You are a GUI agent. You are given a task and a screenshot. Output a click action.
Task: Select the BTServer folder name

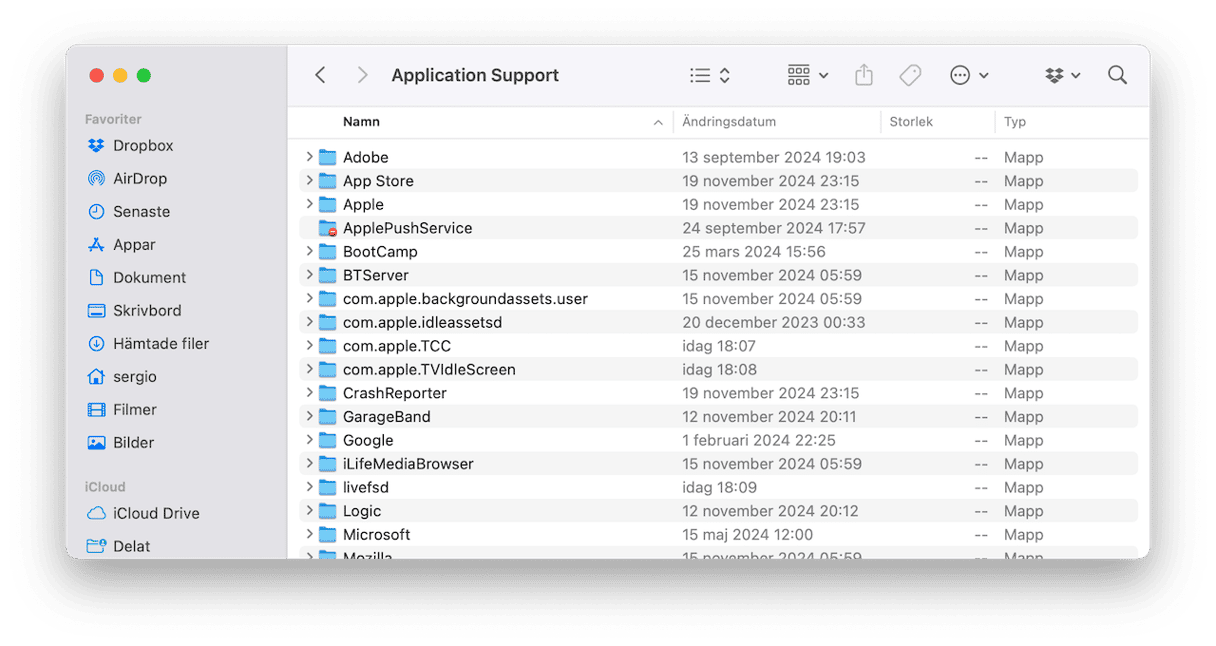376,275
